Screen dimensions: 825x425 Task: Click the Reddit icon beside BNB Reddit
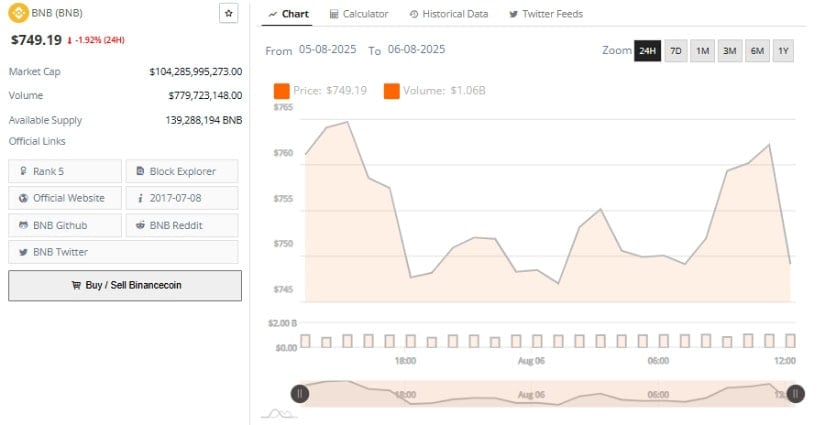(140, 225)
